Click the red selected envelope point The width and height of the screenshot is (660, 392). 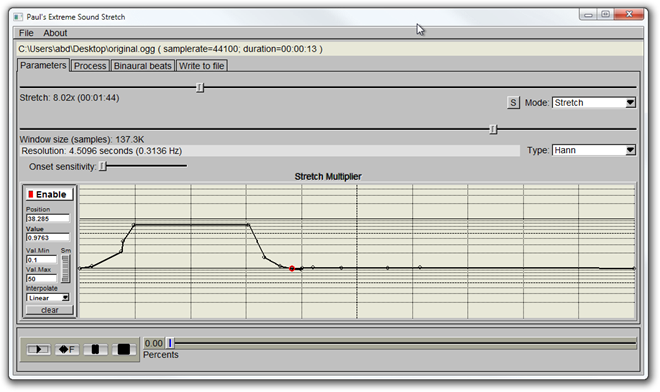click(x=292, y=268)
